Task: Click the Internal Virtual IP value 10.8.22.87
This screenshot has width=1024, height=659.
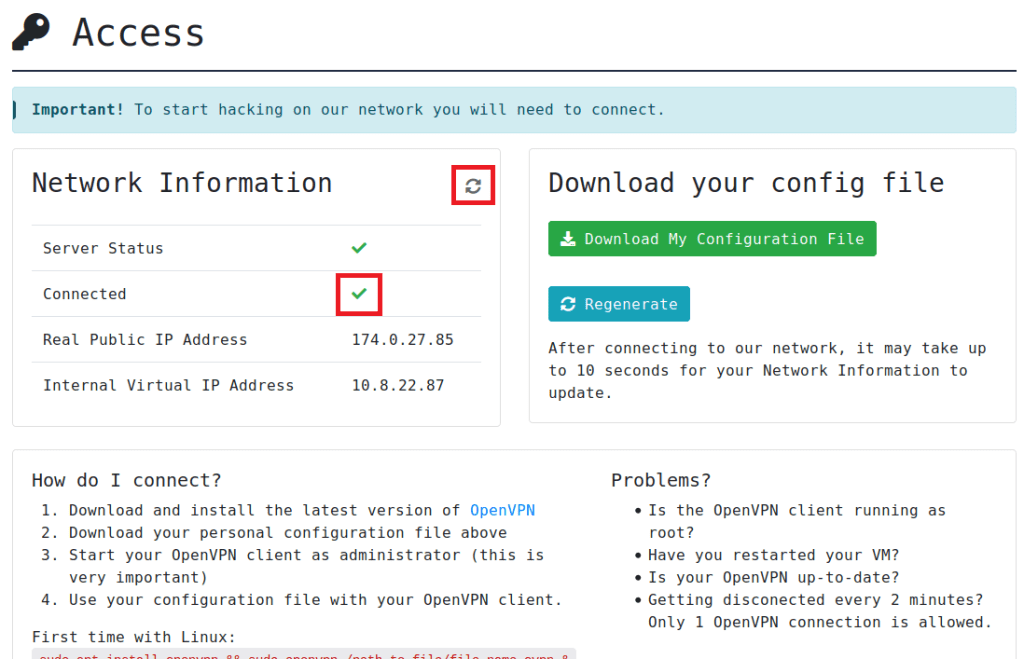Action: tap(397, 385)
